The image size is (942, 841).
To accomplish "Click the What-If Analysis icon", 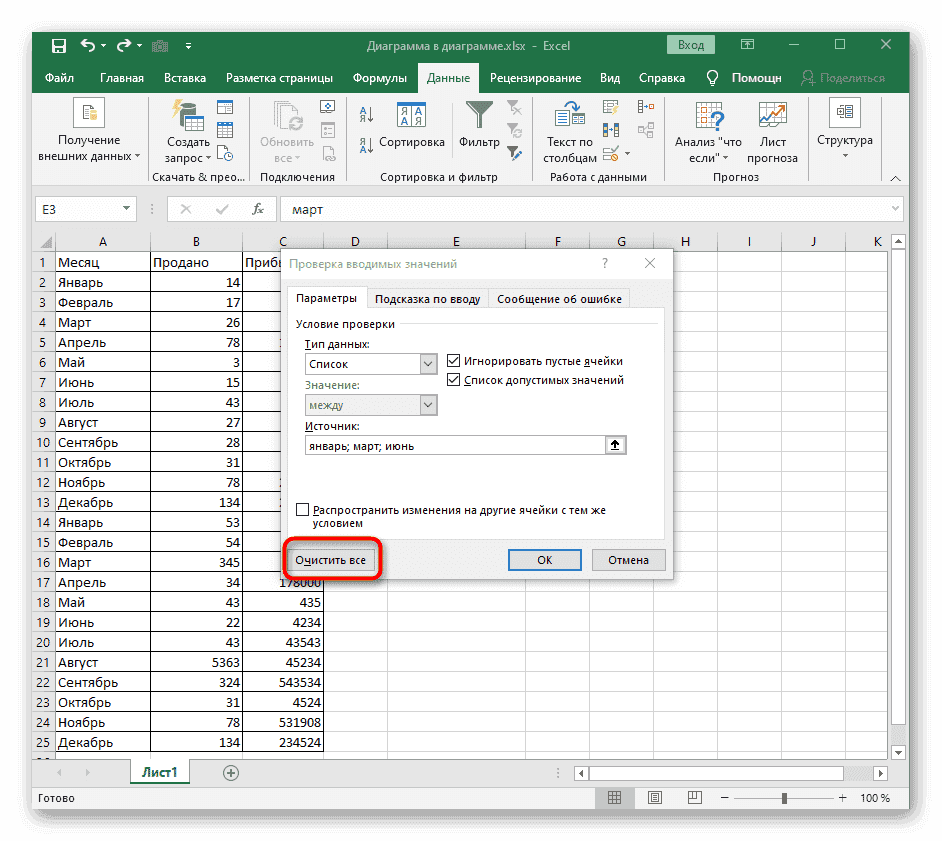I will 708,116.
